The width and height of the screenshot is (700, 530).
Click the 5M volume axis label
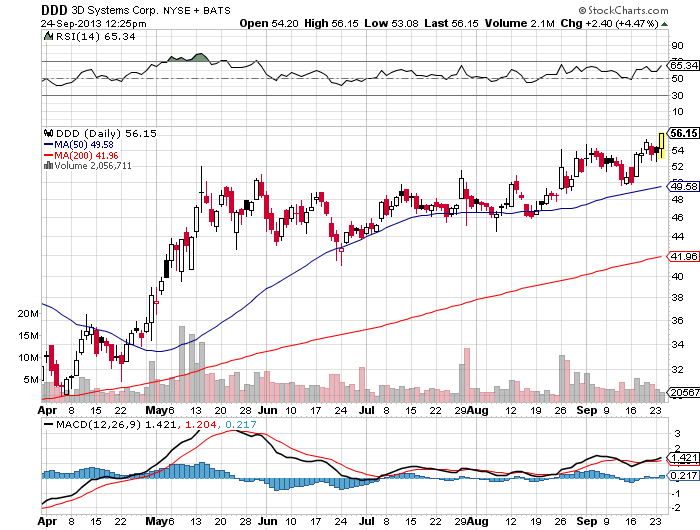(x=31, y=380)
